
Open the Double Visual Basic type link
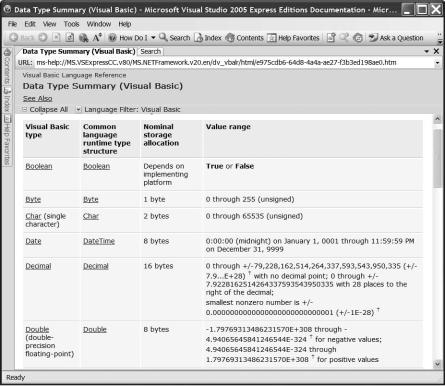(x=37, y=329)
